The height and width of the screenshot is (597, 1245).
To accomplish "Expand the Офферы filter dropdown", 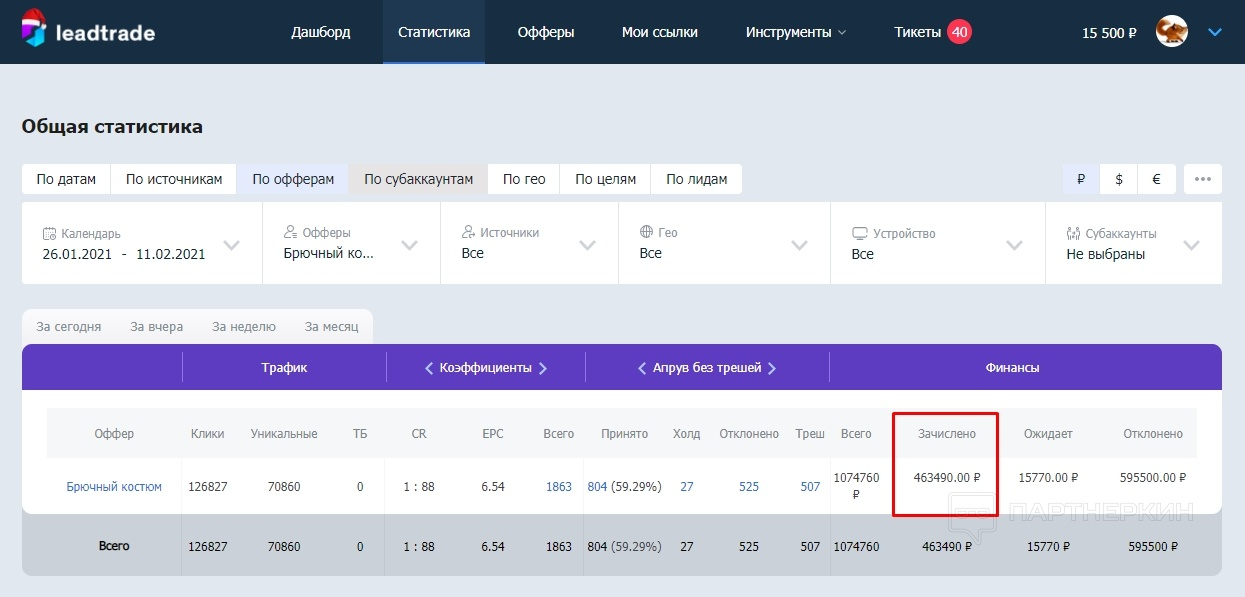I will 409,245.
